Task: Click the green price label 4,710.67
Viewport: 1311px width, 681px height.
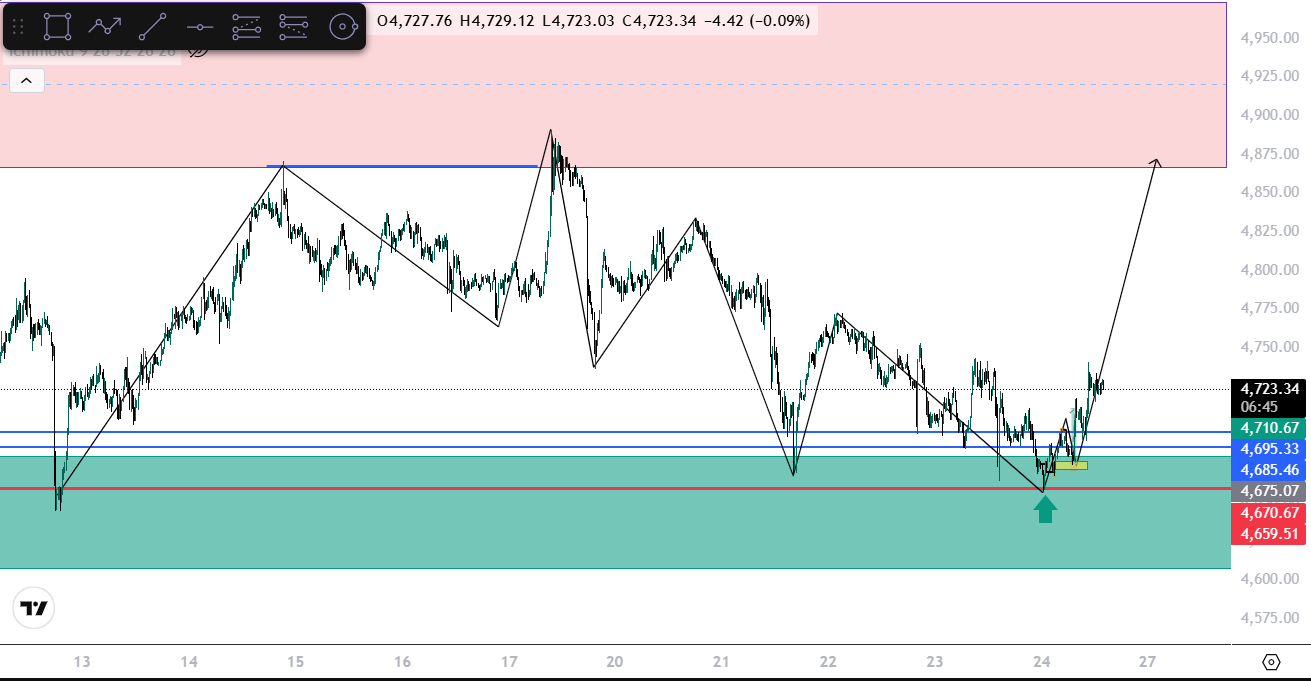Action: pyautogui.click(x=1269, y=428)
